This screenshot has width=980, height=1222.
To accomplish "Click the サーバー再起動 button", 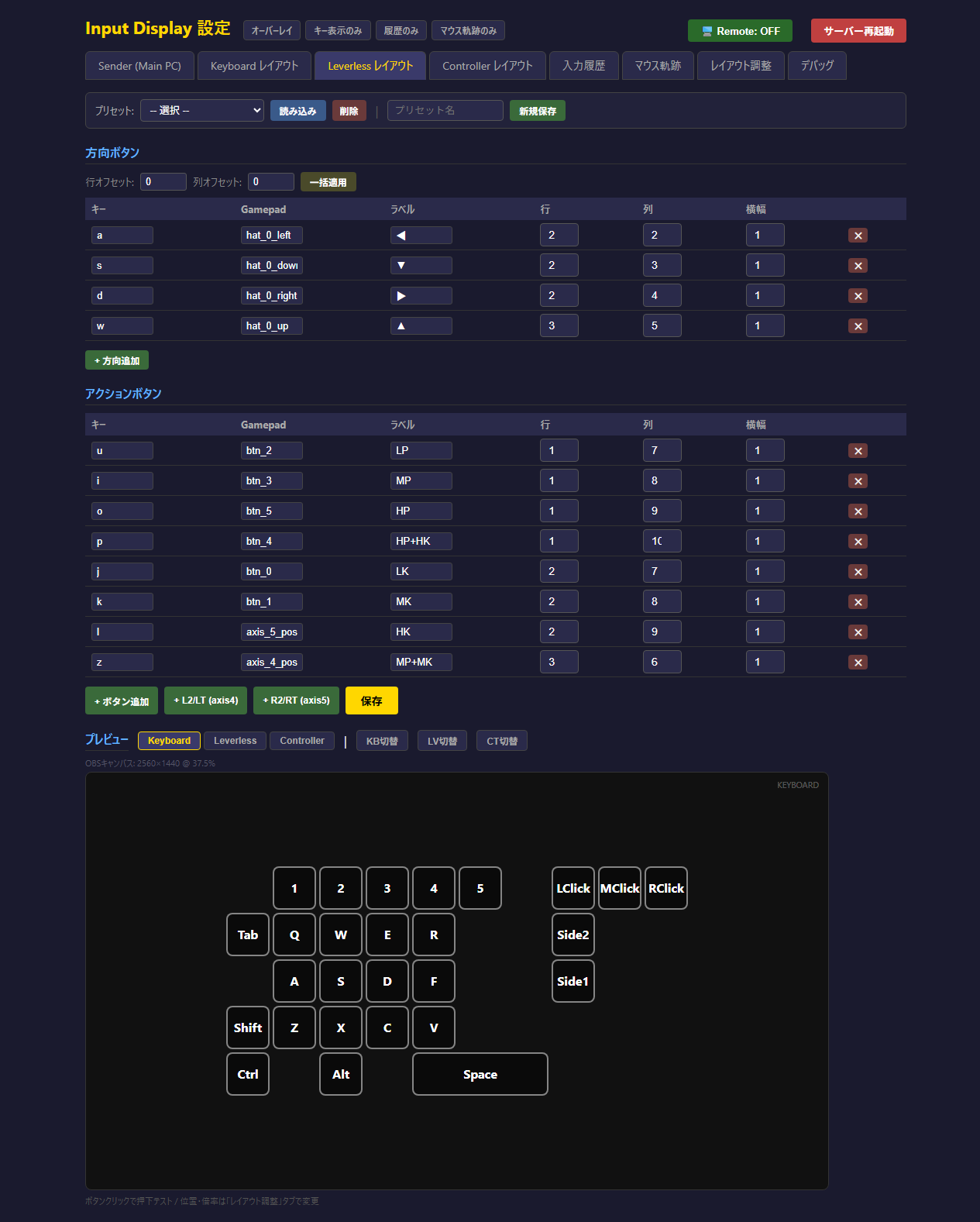I will (x=858, y=31).
